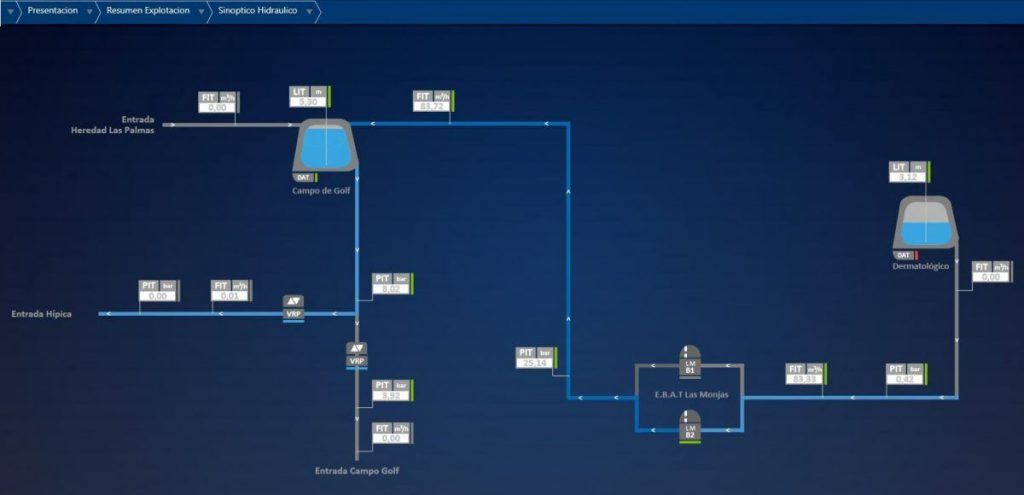The height and width of the screenshot is (495, 1024).
Task: Expand the dropdown arrow after Resumen Explotacion
Action: tap(200, 12)
